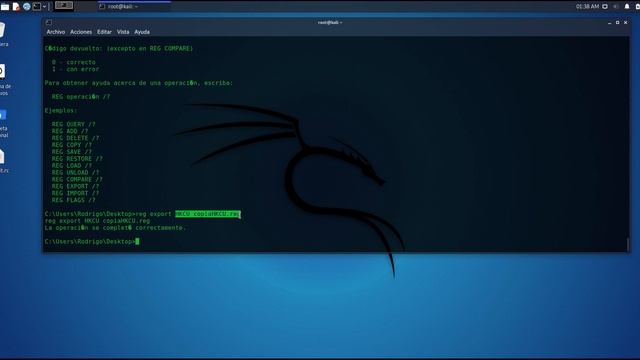Click the terminal vertical scrollbar handle
The image size is (640, 360).
[628, 244]
